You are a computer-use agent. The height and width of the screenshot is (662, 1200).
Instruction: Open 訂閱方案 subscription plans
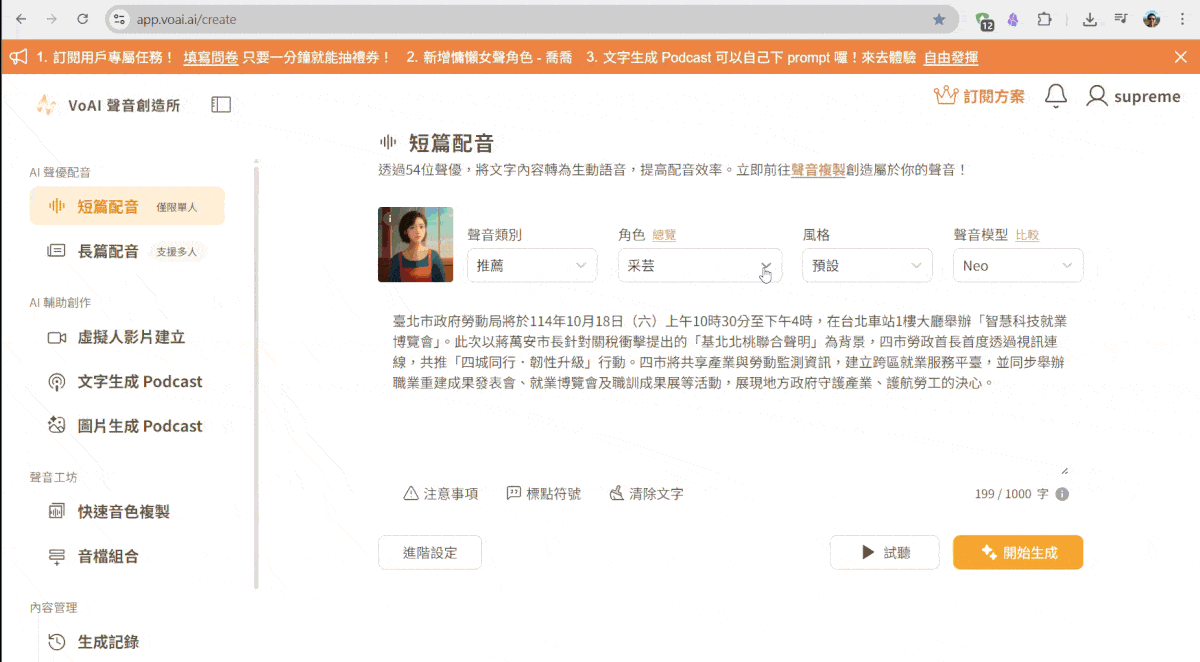point(979,96)
